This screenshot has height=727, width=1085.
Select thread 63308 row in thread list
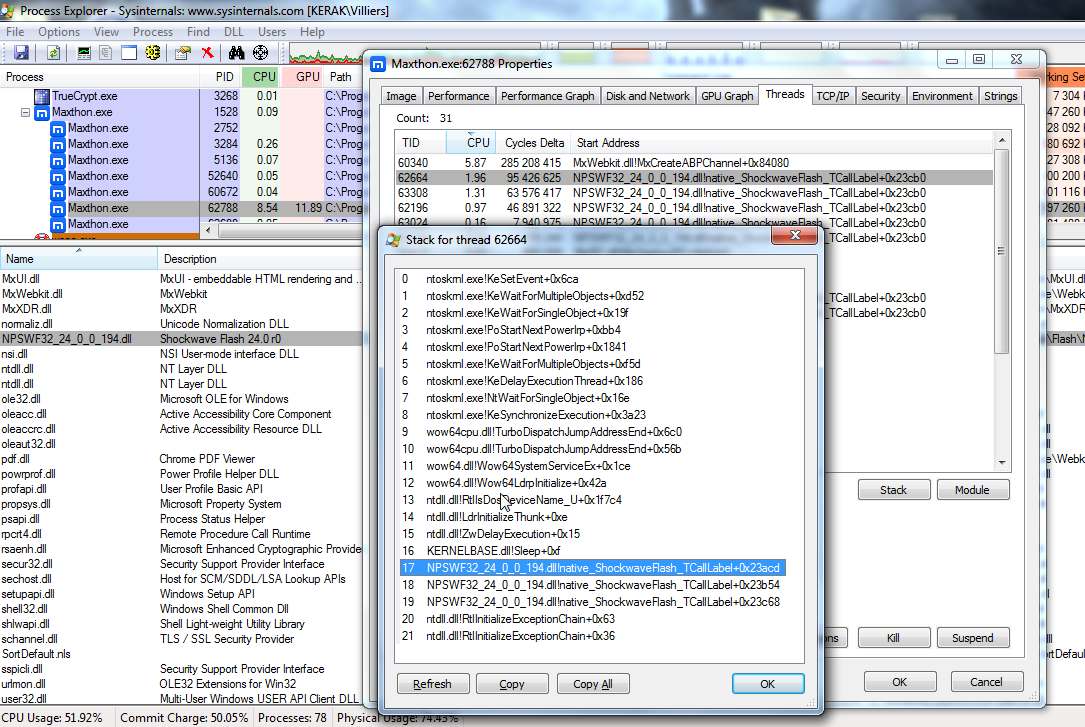coord(694,193)
